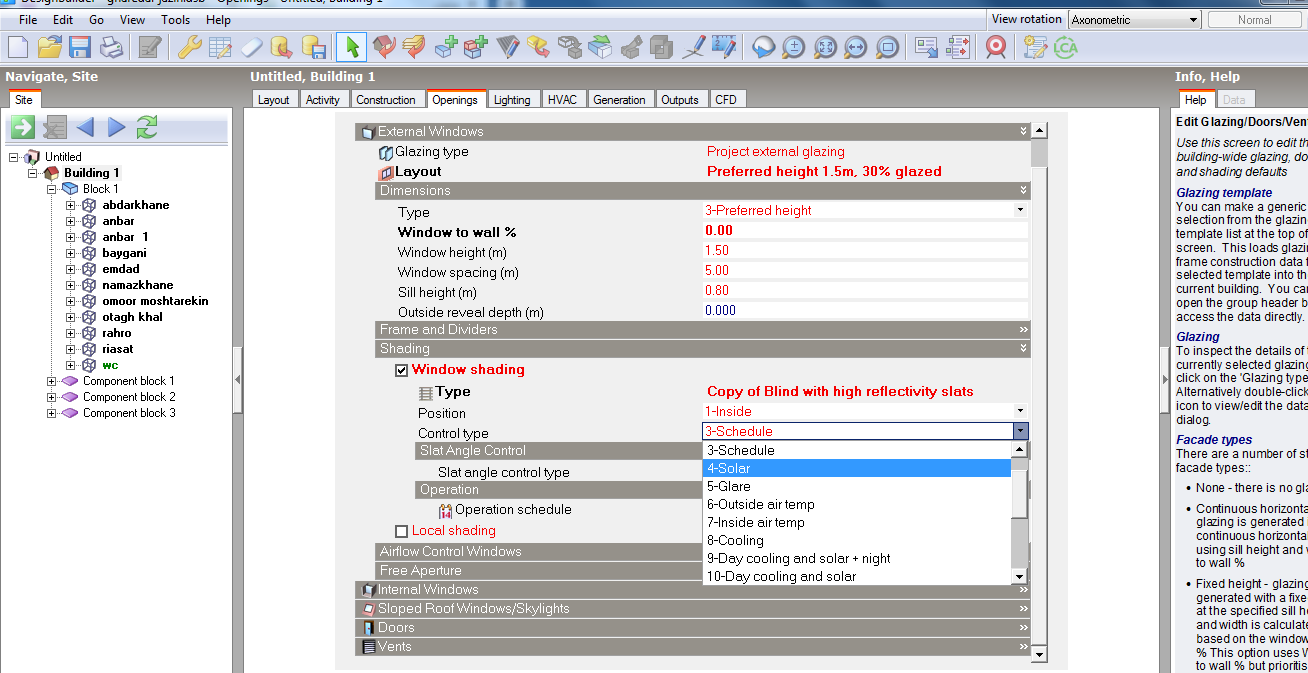
Task: Open file with the folder icon
Action: coord(50,47)
